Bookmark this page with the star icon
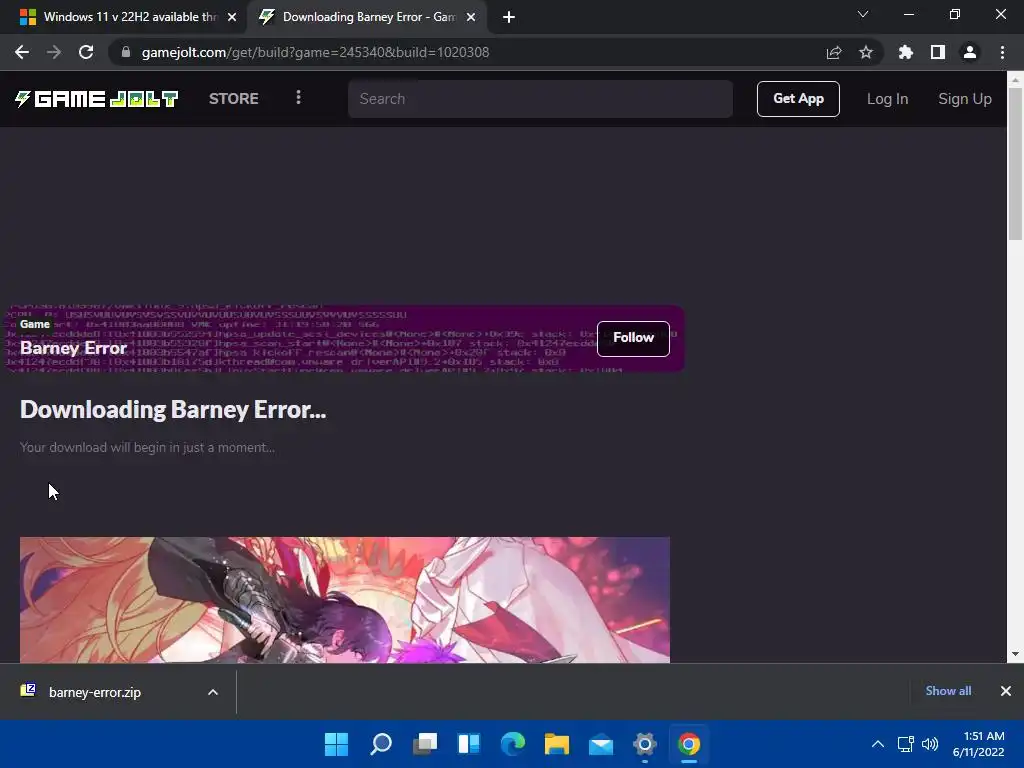Viewport: 1024px width, 768px height. [866, 52]
